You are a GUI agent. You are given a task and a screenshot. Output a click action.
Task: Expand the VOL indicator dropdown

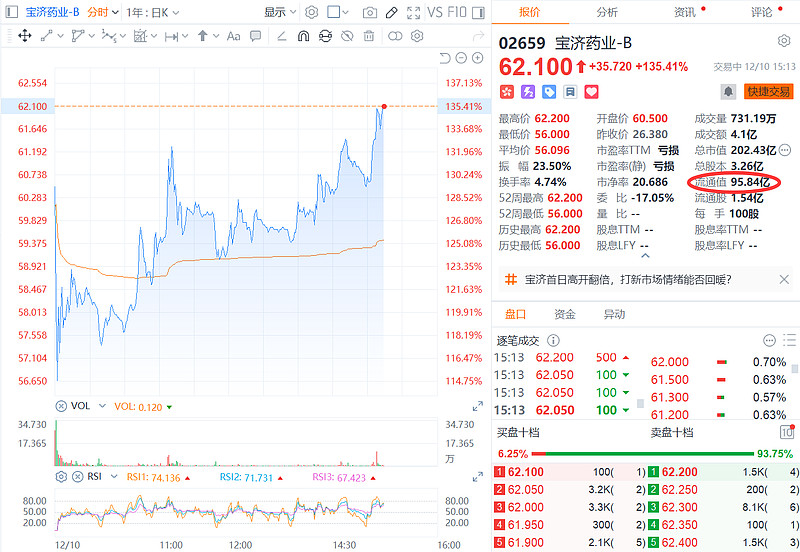click(x=102, y=406)
